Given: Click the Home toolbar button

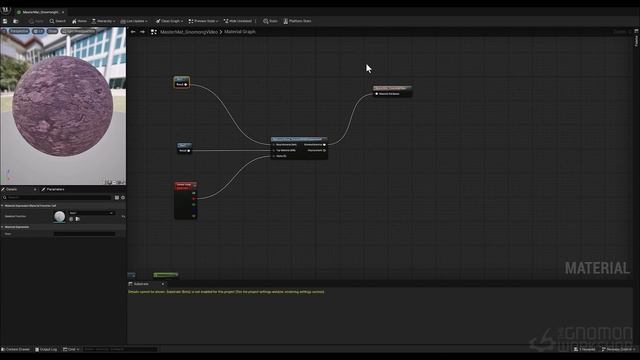Looking at the screenshot, I should point(79,21).
